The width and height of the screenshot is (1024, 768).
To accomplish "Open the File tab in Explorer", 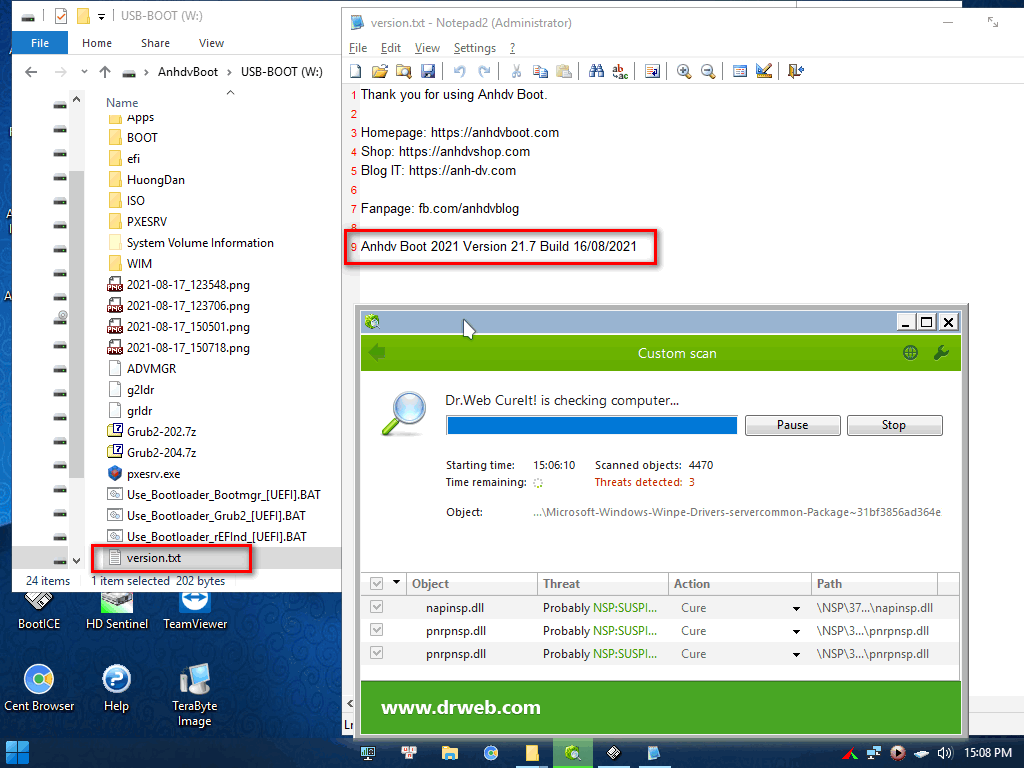I will coord(40,43).
